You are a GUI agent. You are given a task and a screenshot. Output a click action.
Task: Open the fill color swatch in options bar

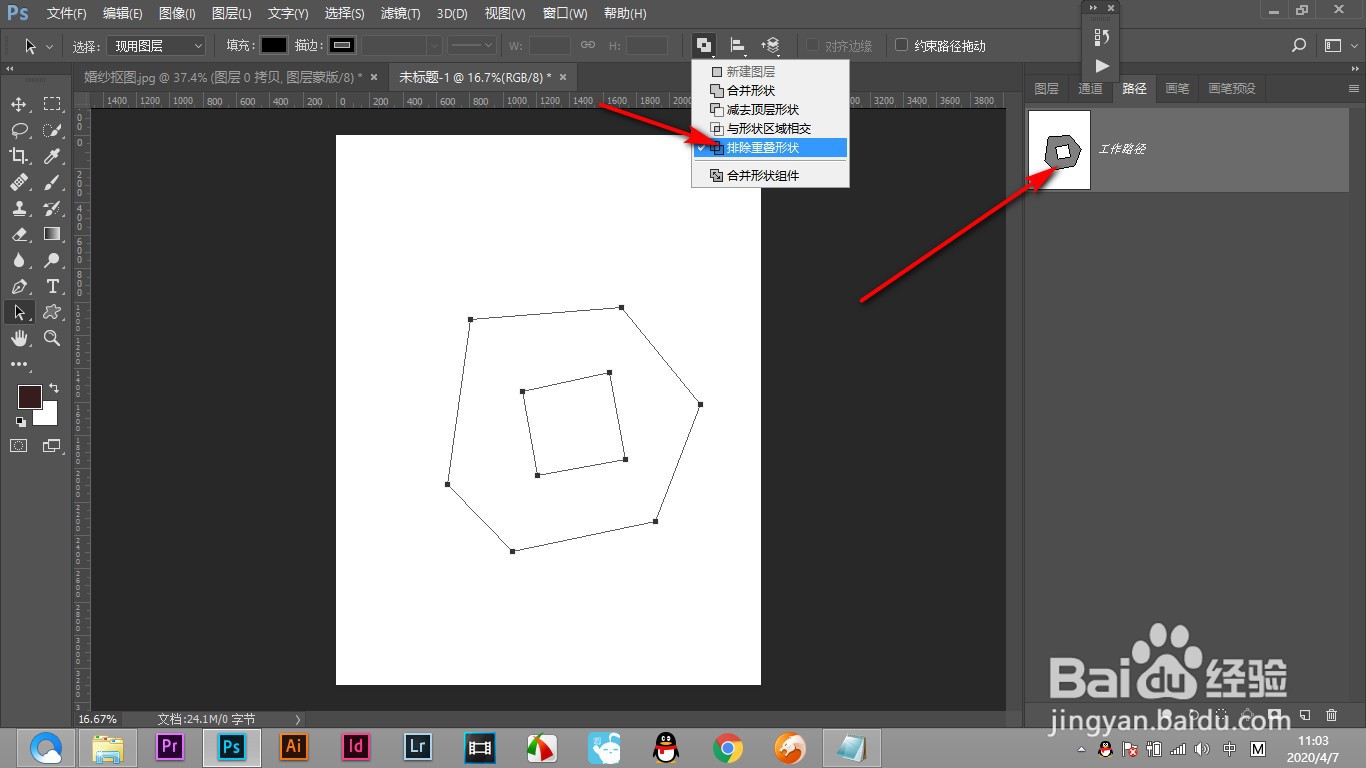(274, 45)
